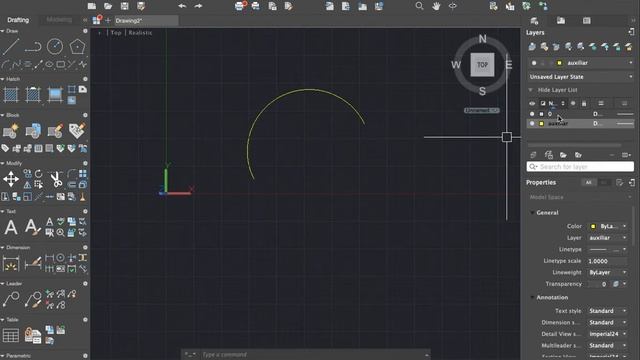640x360 pixels.
Task: Toggle visibility of layer 0 row
Action: tap(532, 114)
